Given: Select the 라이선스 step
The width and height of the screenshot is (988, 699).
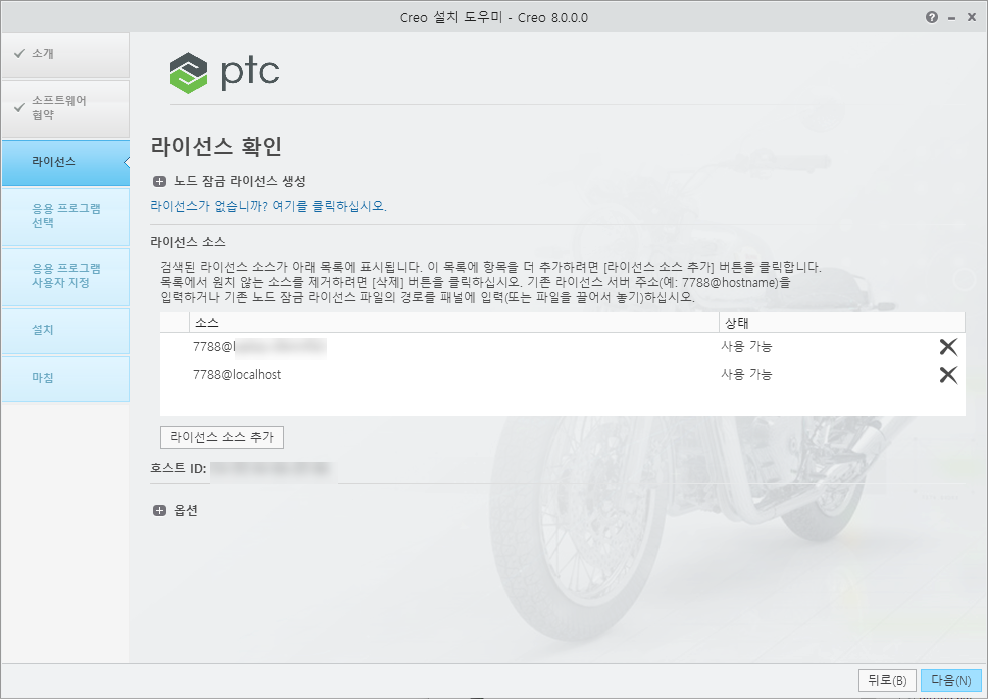Looking at the screenshot, I should click(x=66, y=163).
